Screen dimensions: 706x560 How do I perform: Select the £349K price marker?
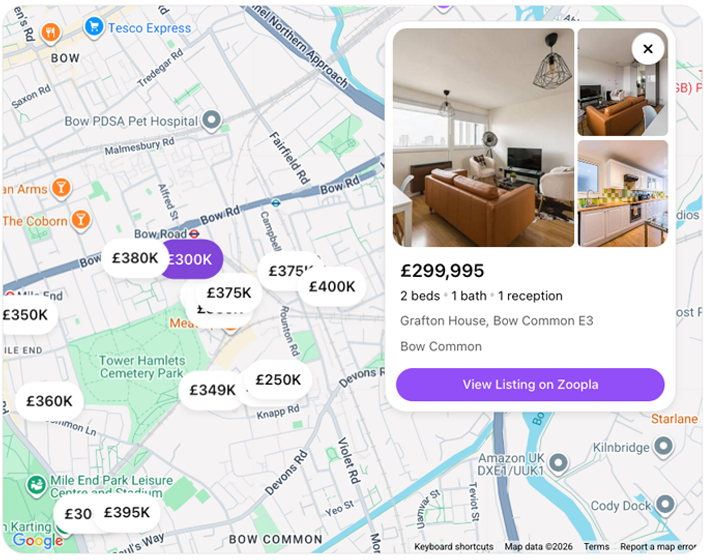tap(212, 390)
